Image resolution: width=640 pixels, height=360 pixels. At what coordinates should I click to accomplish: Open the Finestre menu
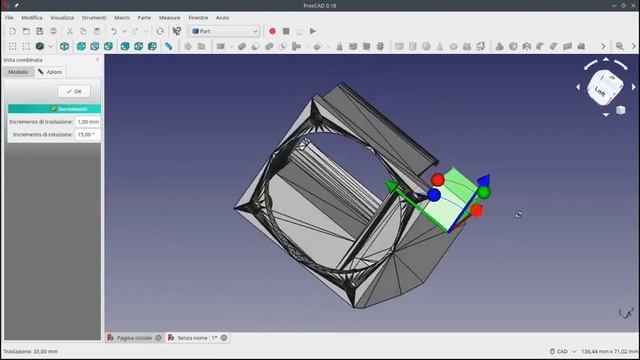coord(198,18)
